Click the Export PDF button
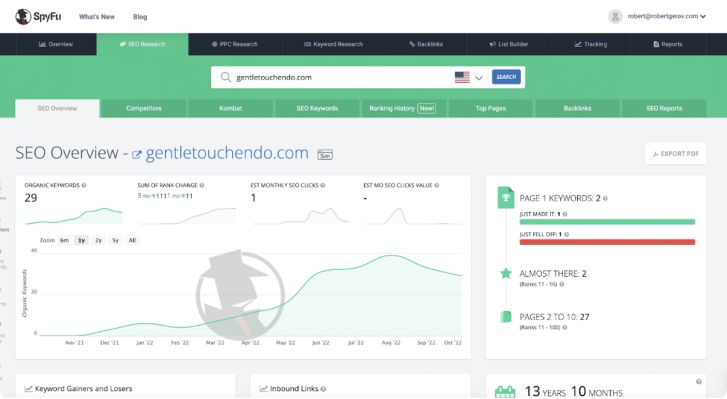Viewport: 727px width, 399px height. pyautogui.click(x=676, y=153)
